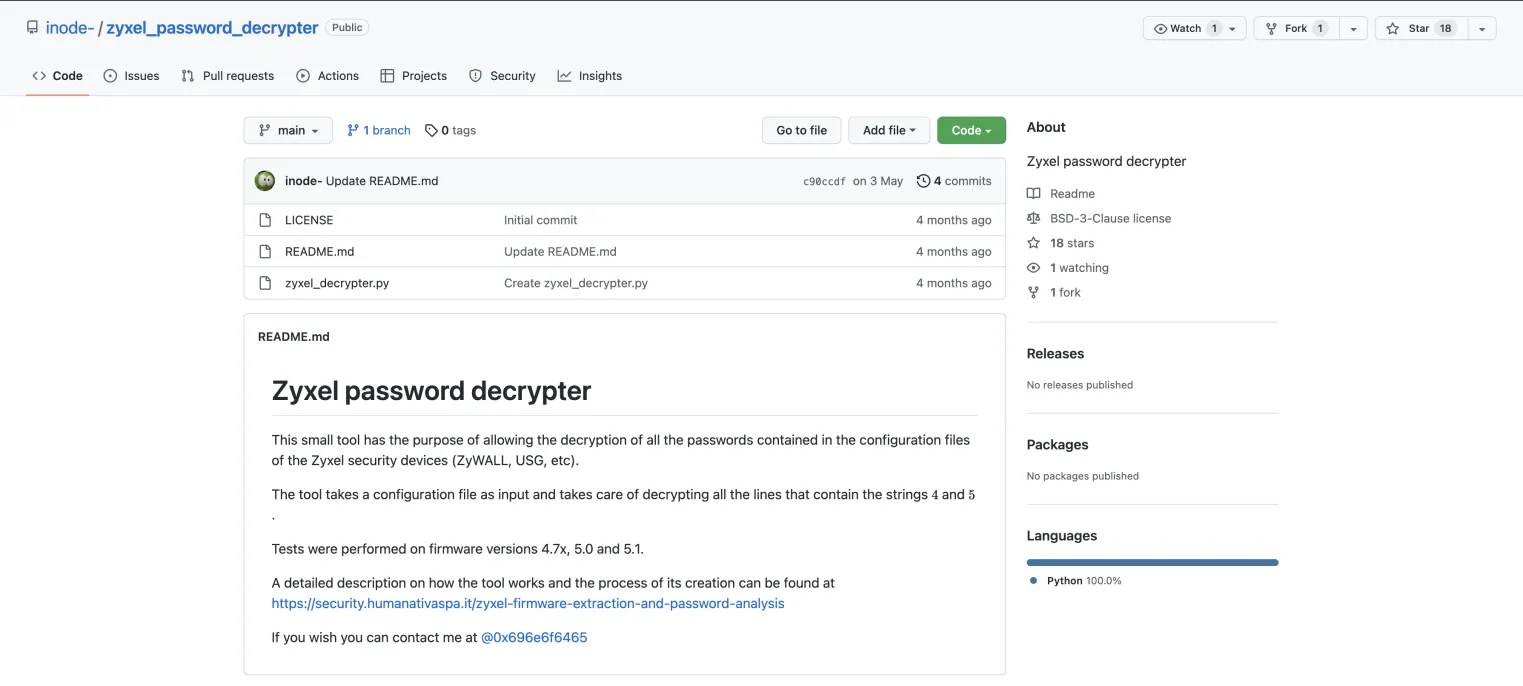This screenshot has width=1523, height=686.
Task: Click the Watch button
Action: [x=1194, y=28]
